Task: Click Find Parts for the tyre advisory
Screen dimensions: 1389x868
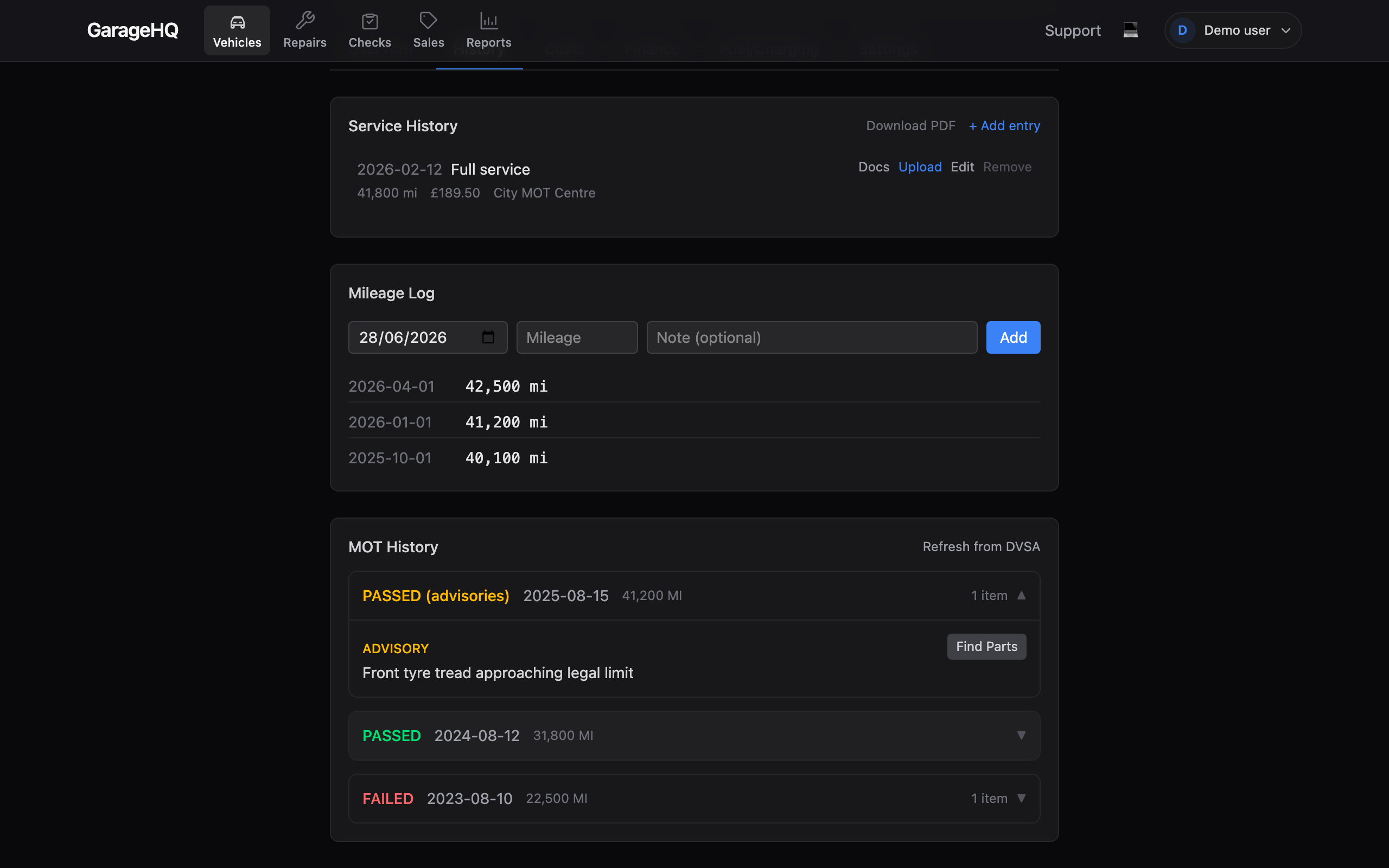Action: coord(986,647)
